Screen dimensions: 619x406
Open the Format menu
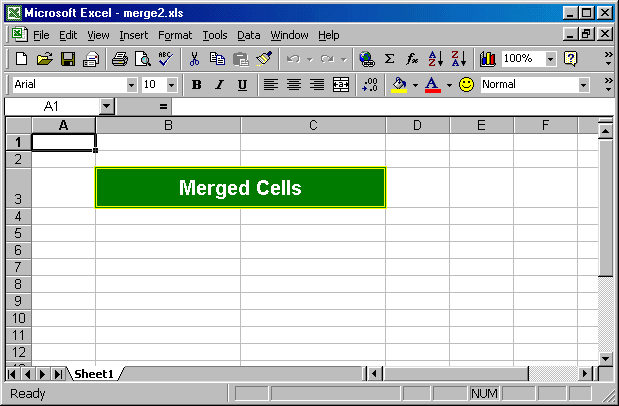pos(175,35)
